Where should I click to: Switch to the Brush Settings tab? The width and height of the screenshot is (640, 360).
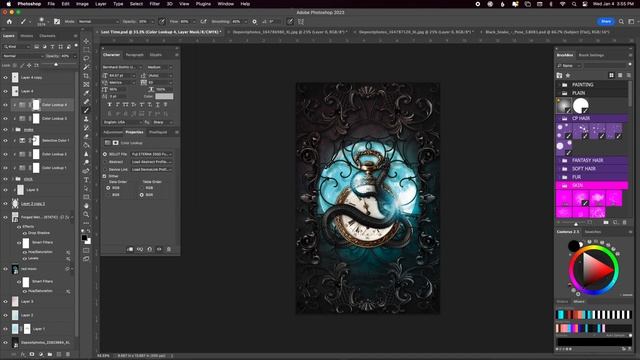tap(591, 55)
